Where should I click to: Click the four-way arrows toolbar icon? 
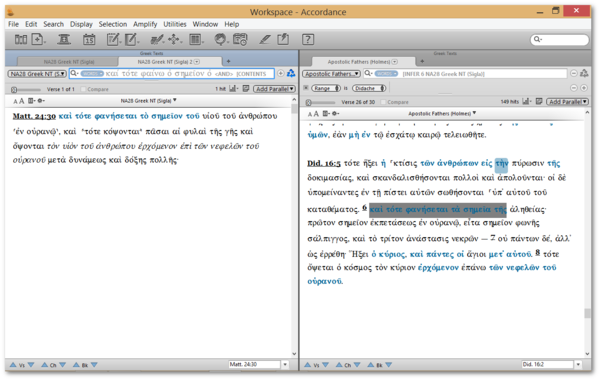[174, 39]
